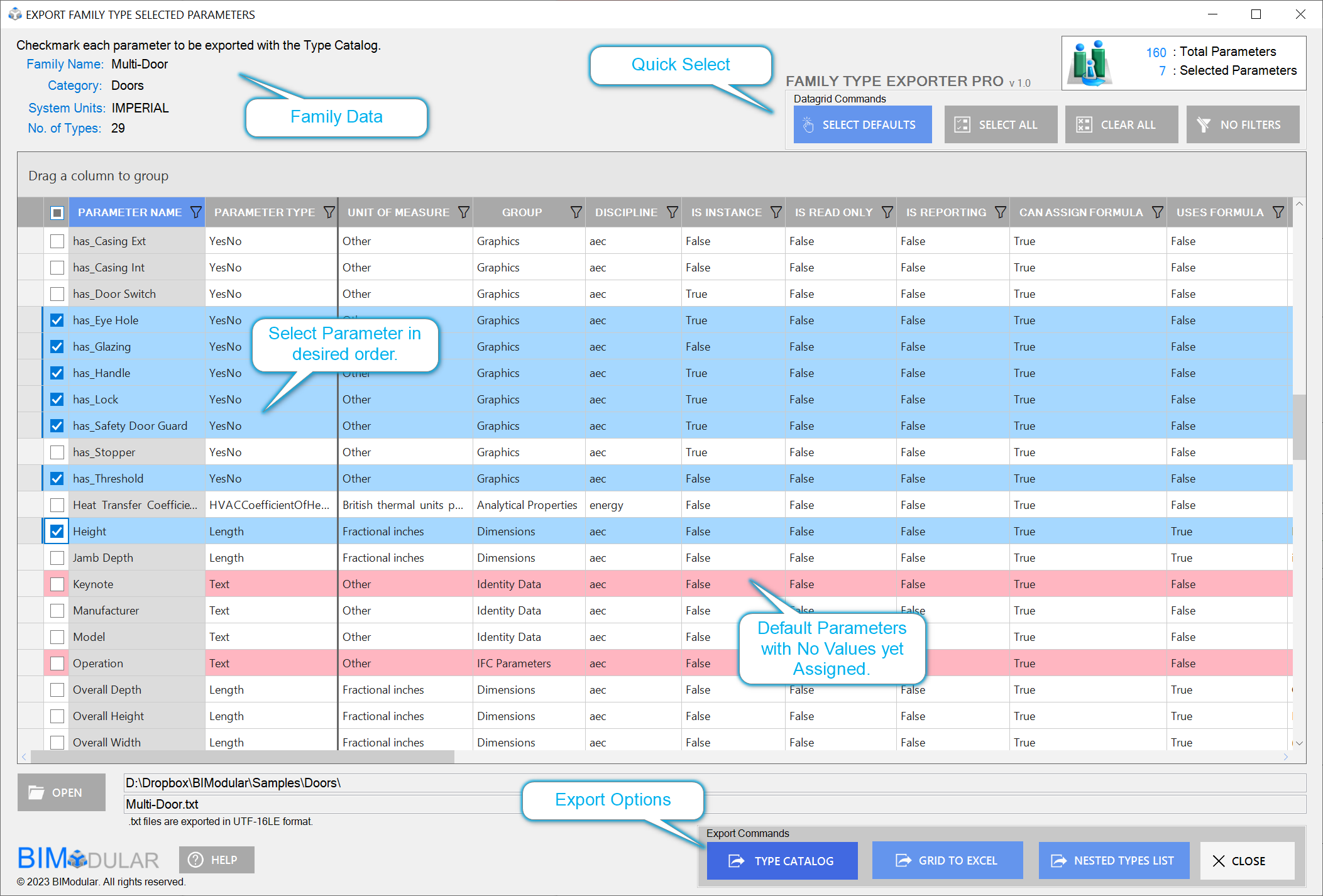Click the horizontal scrollbar thumb below the grid
This screenshot has height=896, width=1323.
pyautogui.click(x=242, y=757)
